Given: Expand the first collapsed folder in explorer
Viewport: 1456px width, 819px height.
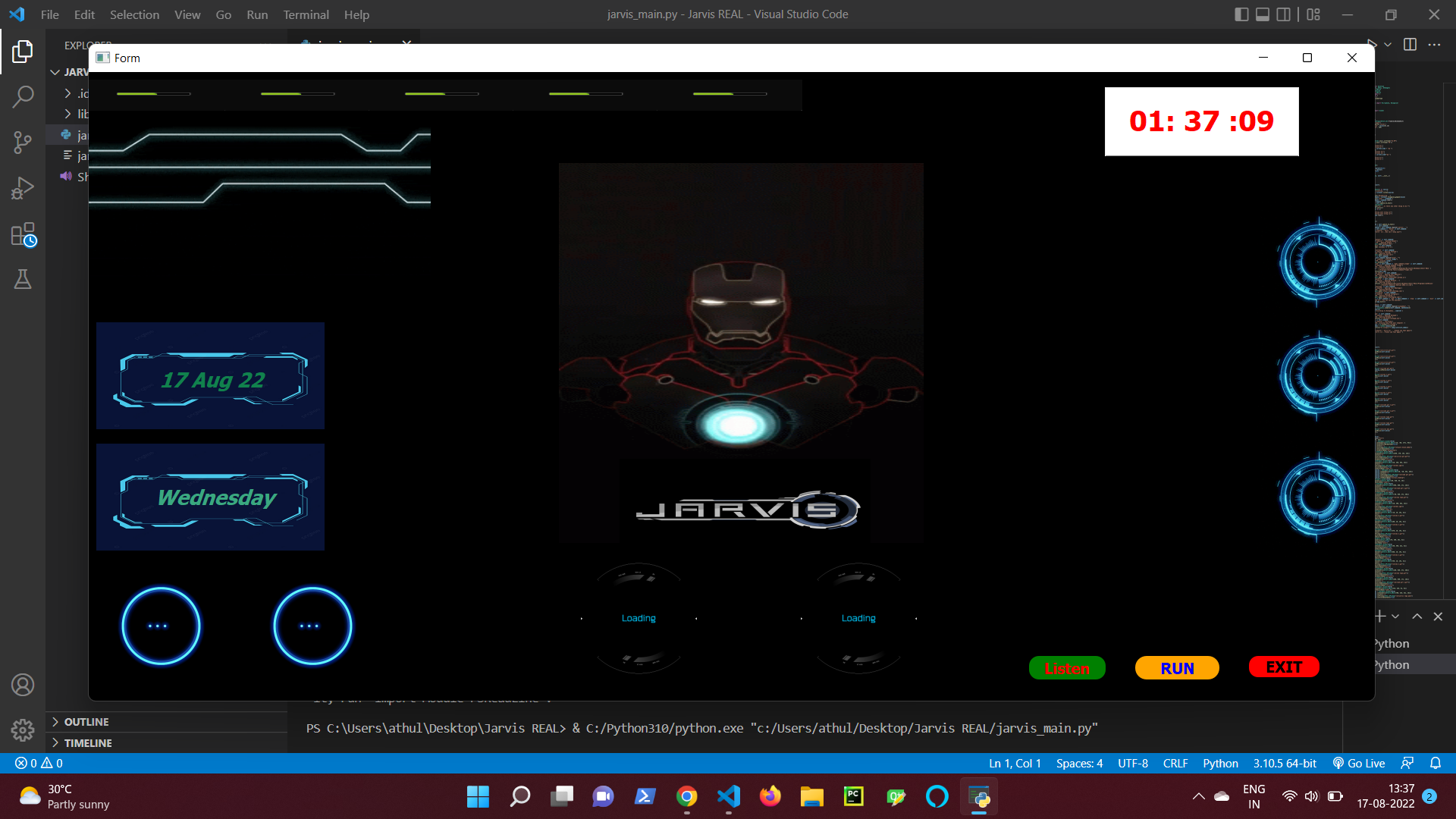Looking at the screenshot, I should 74,93.
